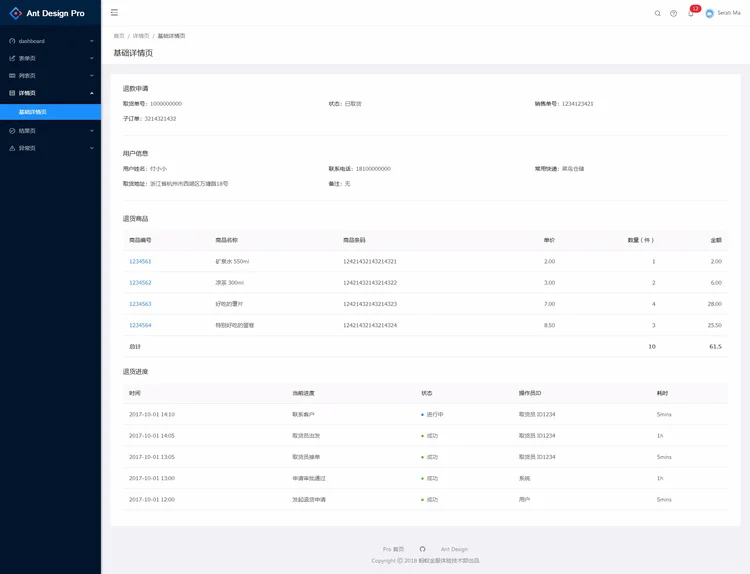
Task: Click the Serati Ma user avatar
Action: point(709,13)
